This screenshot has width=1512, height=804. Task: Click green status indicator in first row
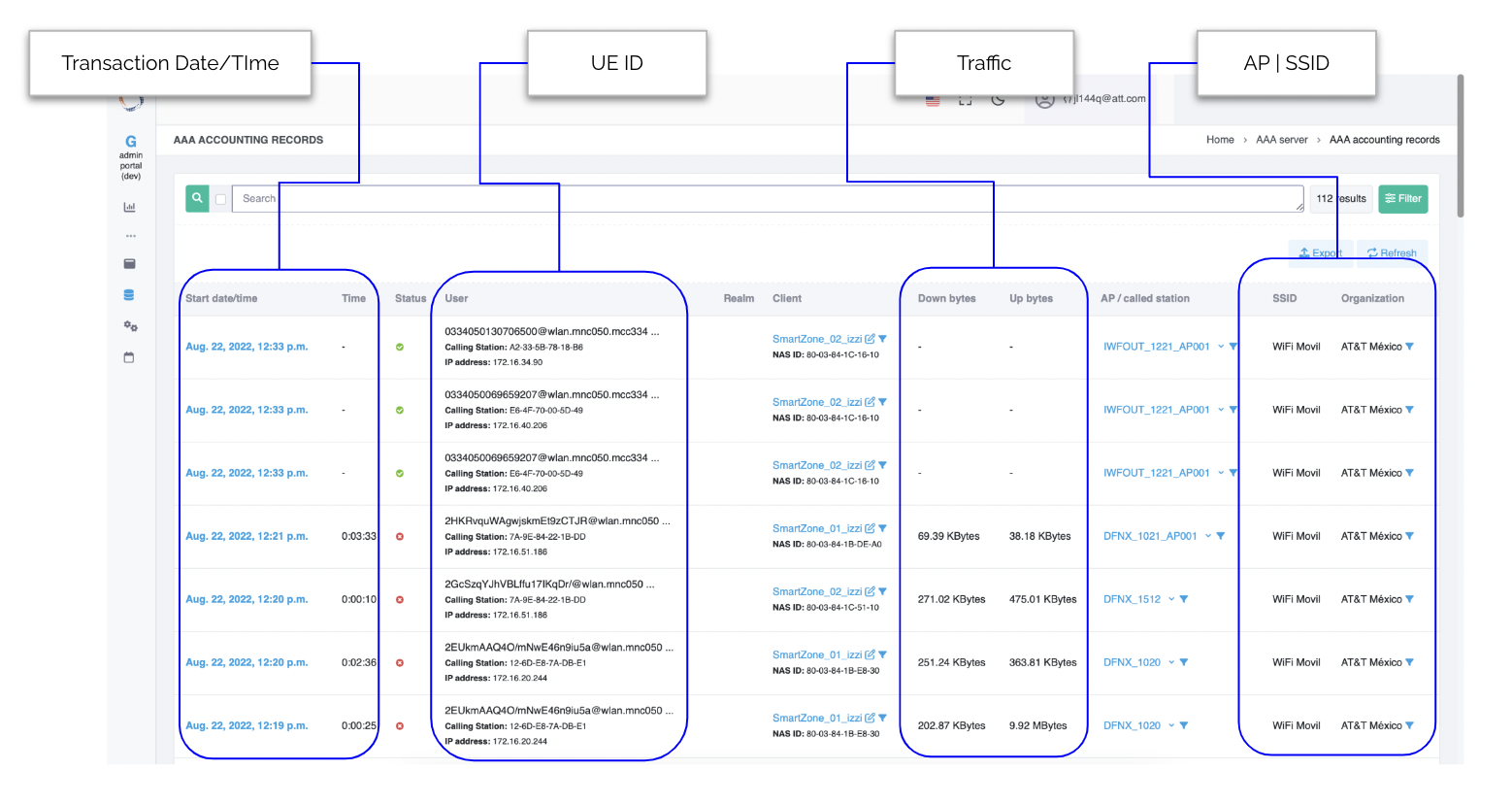[400, 347]
